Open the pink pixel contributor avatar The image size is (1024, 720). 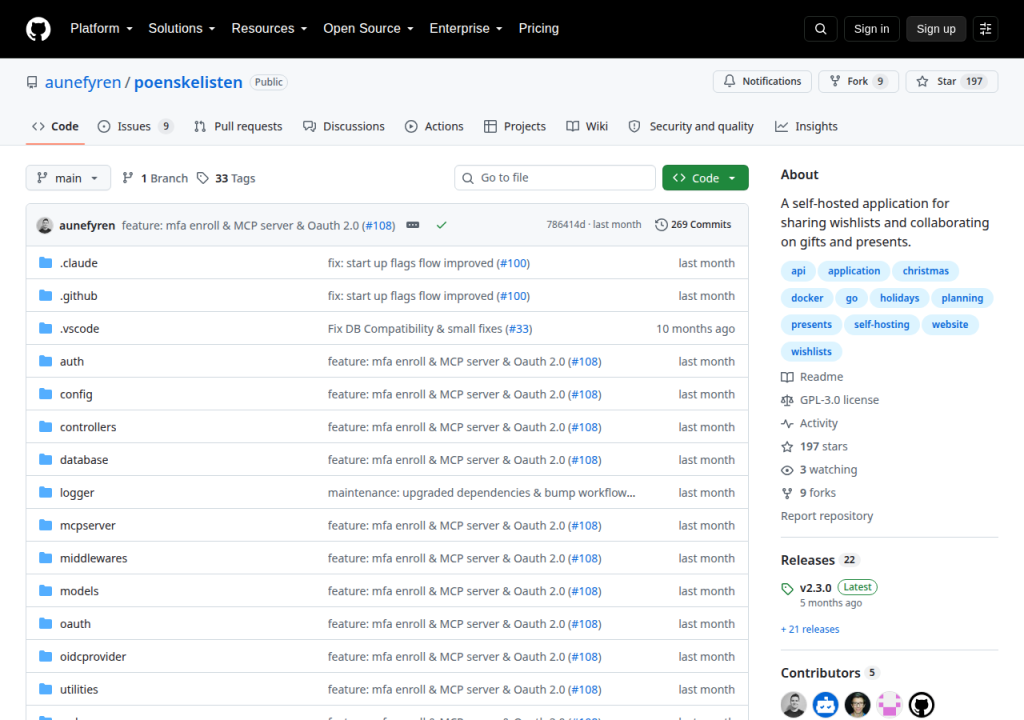click(889, 704)
